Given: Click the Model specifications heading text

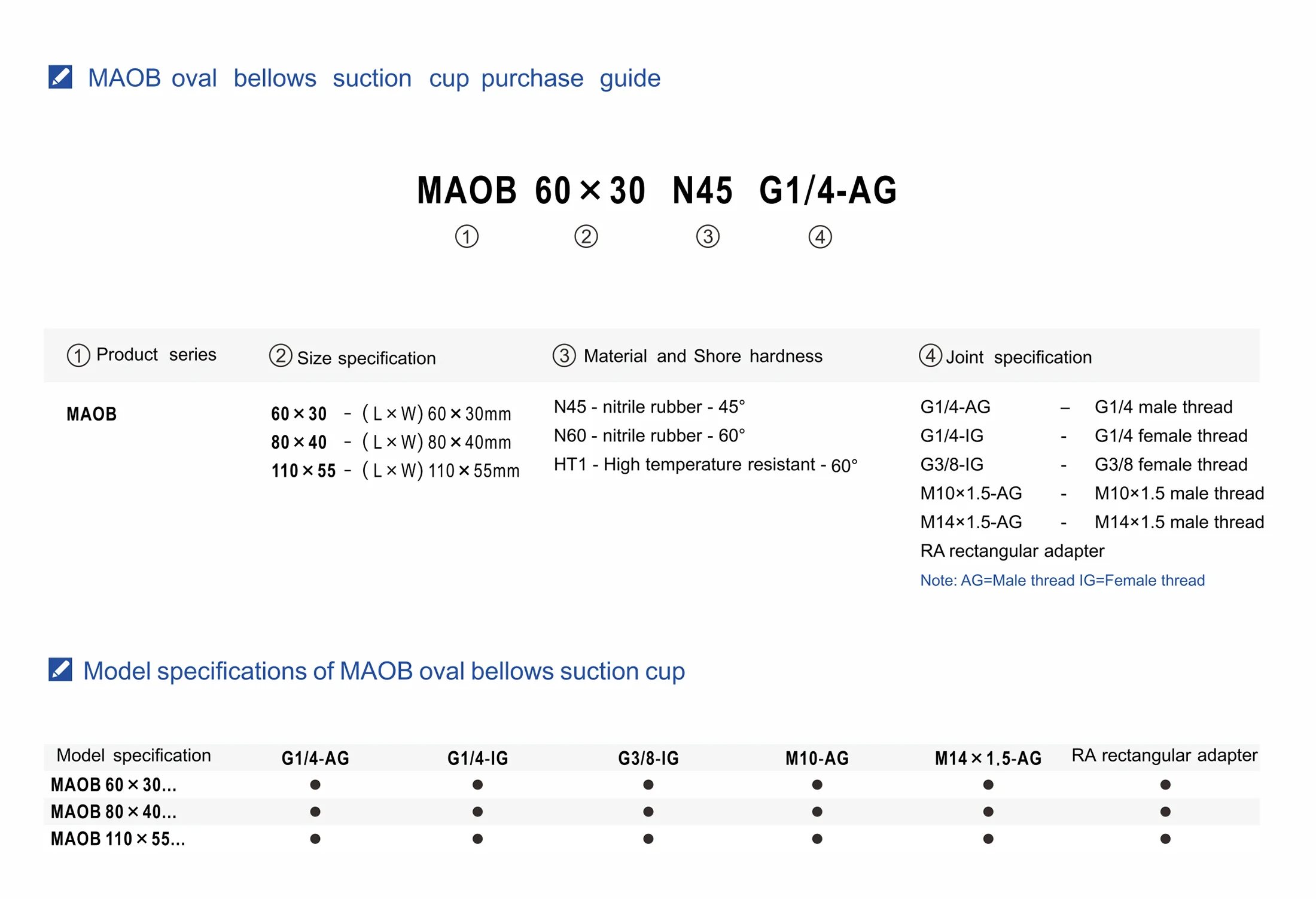Looking at the screenshot, I should point(383,671).
